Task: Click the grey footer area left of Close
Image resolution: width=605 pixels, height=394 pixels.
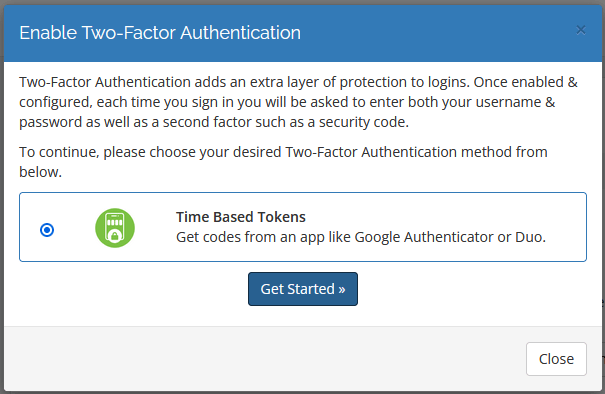Action: (262, 359)
